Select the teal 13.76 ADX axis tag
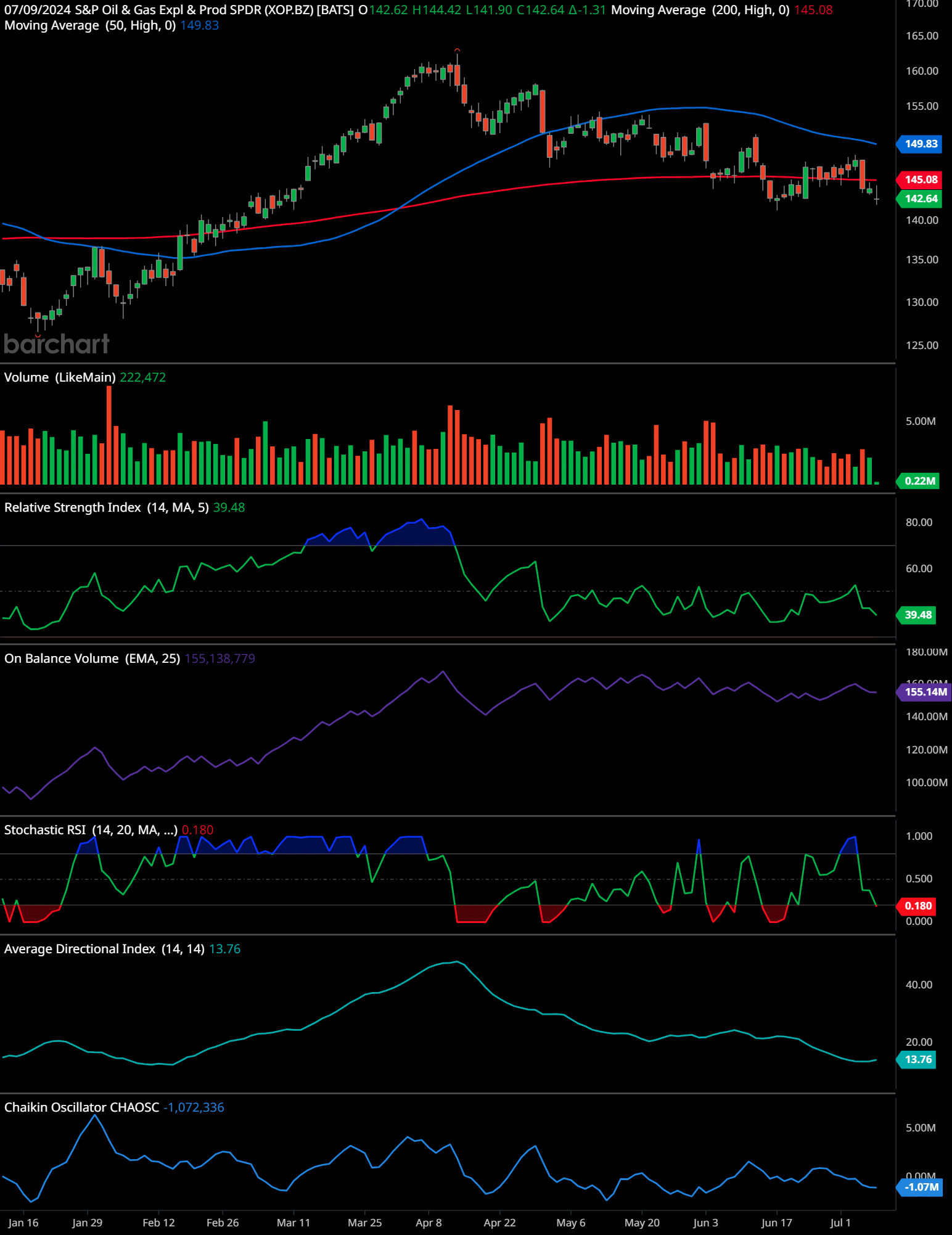Viewport: 952px width, 1235px height. tap(917, 1059)
